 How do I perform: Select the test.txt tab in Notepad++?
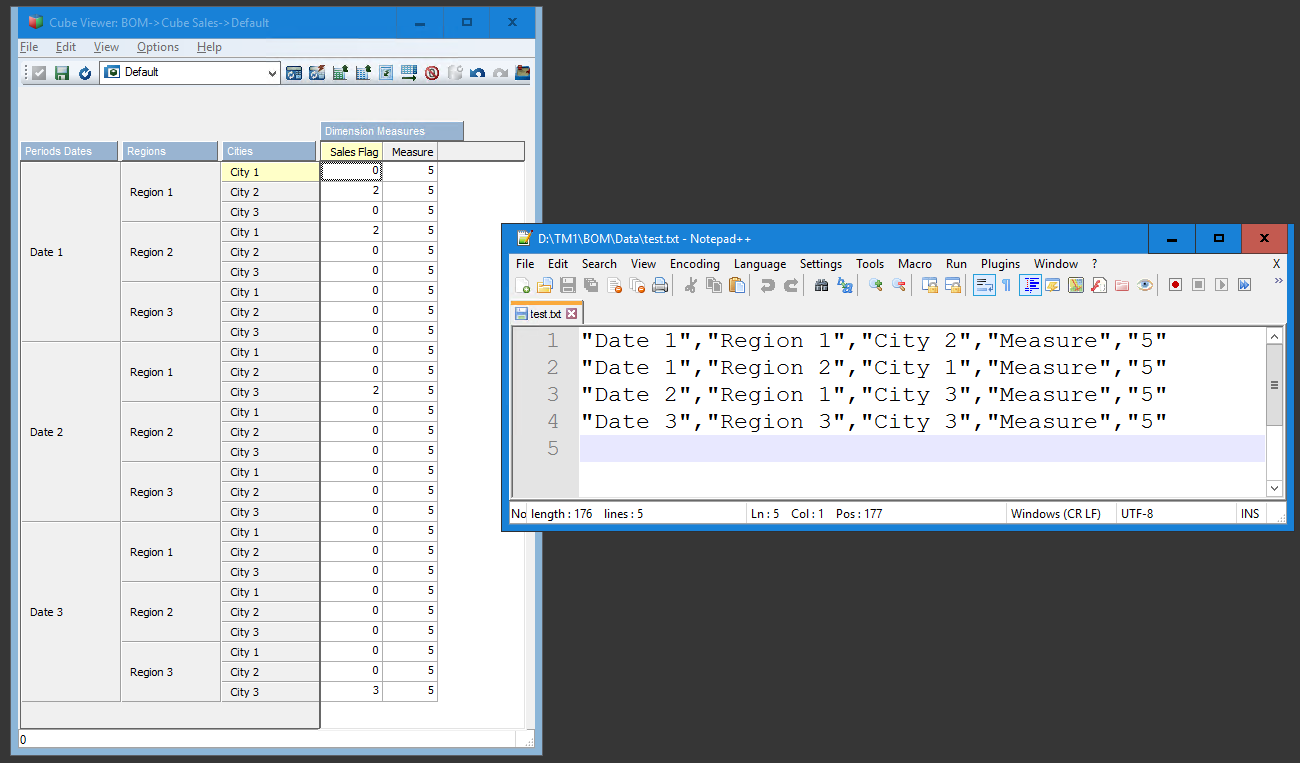click(546, 314)
